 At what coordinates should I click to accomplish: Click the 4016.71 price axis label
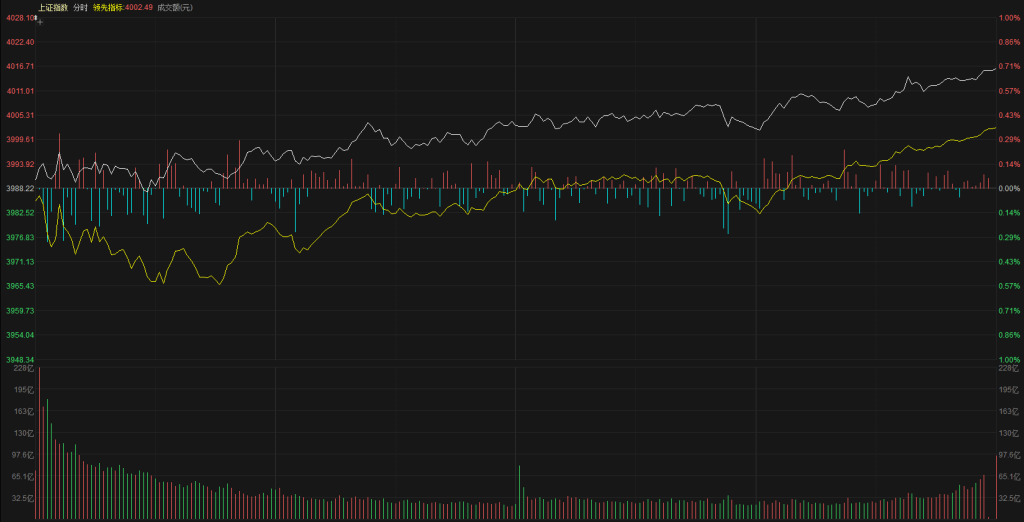coord(20,66)
